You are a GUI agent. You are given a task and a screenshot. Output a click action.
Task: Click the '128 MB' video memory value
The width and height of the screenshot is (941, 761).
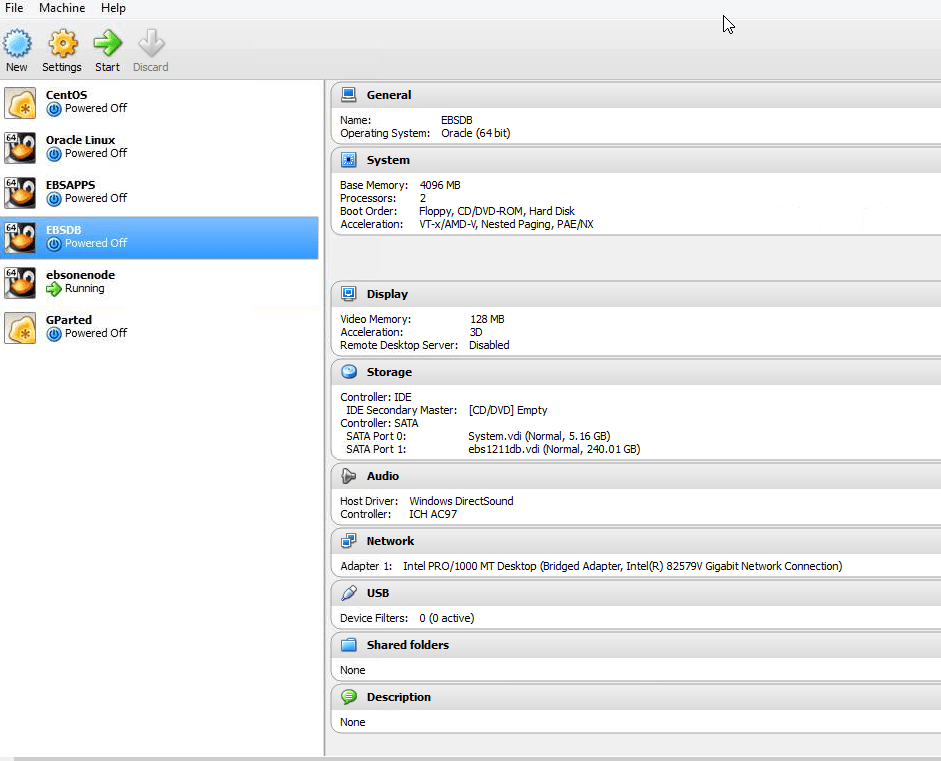tap(487, 319)
